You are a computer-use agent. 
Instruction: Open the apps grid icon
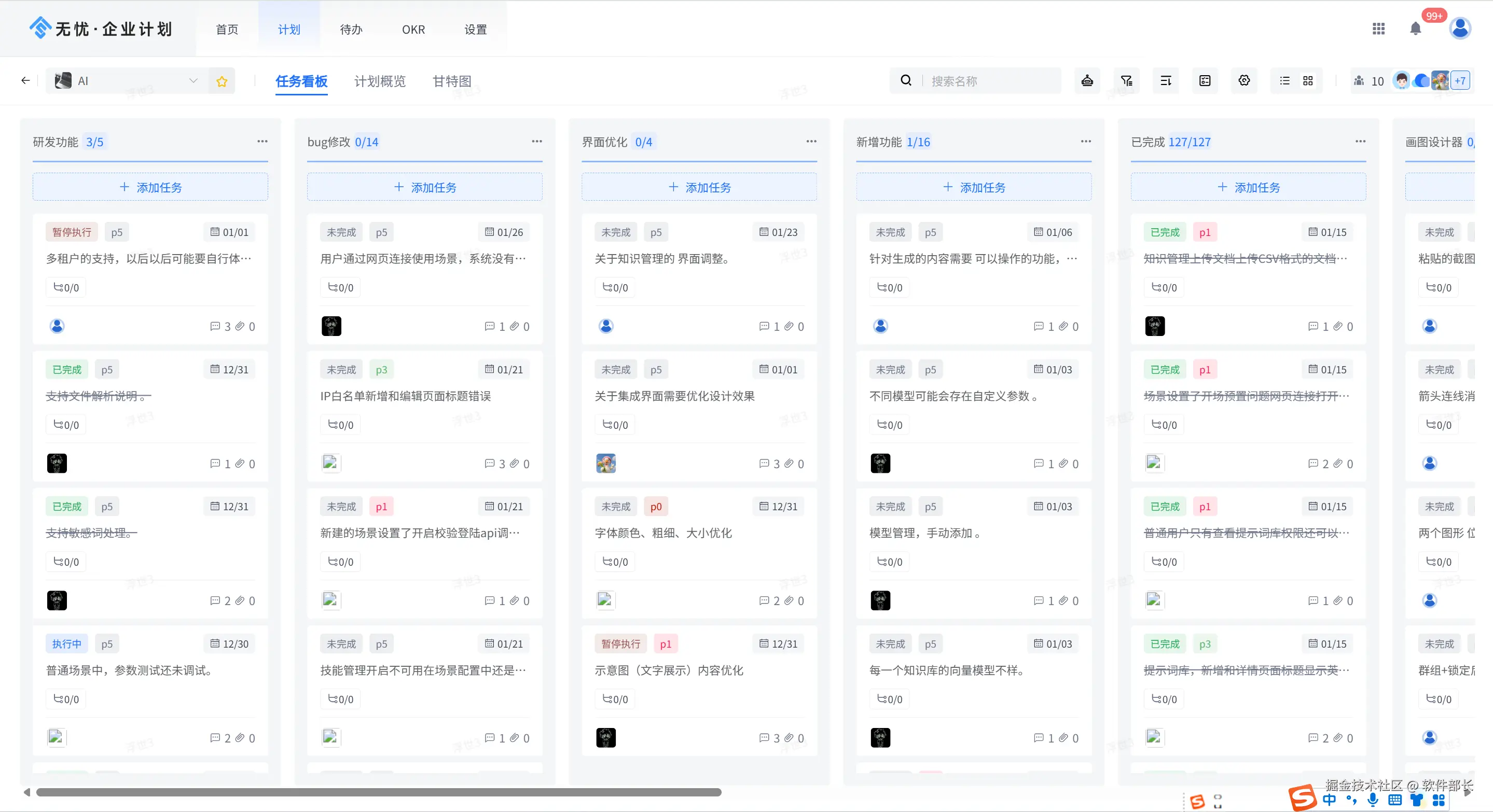(1378, 29)
